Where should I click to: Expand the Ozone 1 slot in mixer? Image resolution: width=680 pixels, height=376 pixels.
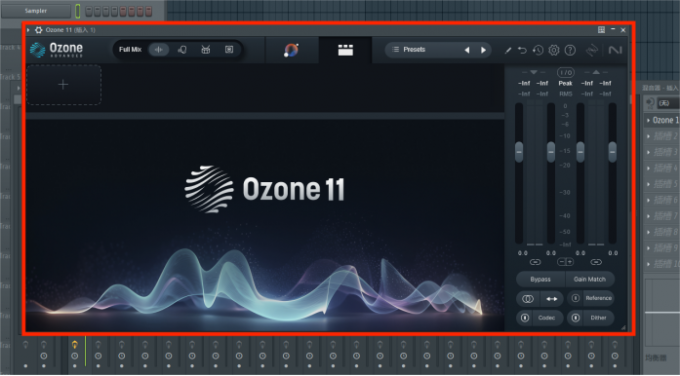coord(648,121)
